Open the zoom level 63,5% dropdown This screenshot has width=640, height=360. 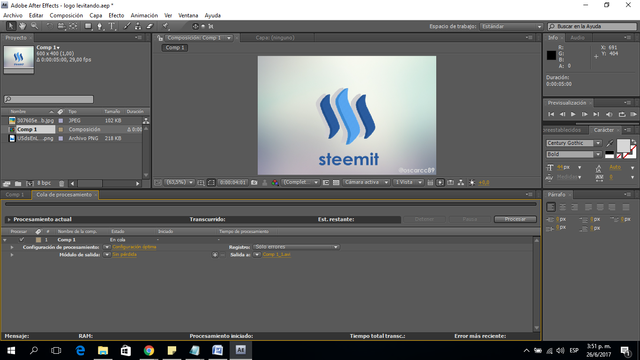click(x=180, y=182)
